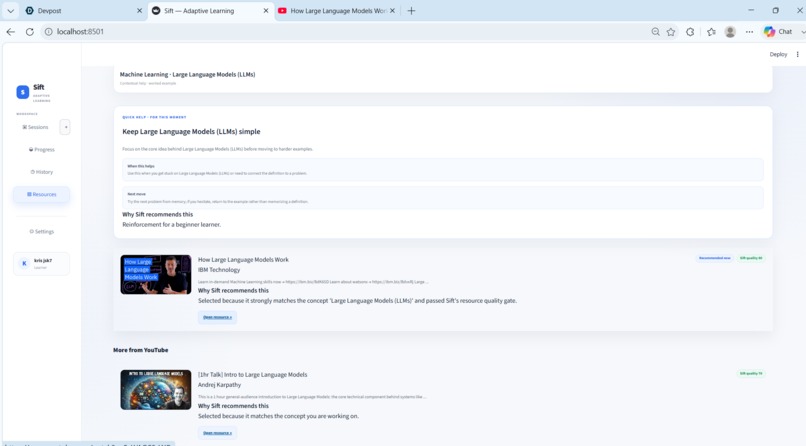The width and height of the screenshot is (806, 446).
Task: Click the K avatar icon
Action: pyautogui.click(x=24, y=264)
